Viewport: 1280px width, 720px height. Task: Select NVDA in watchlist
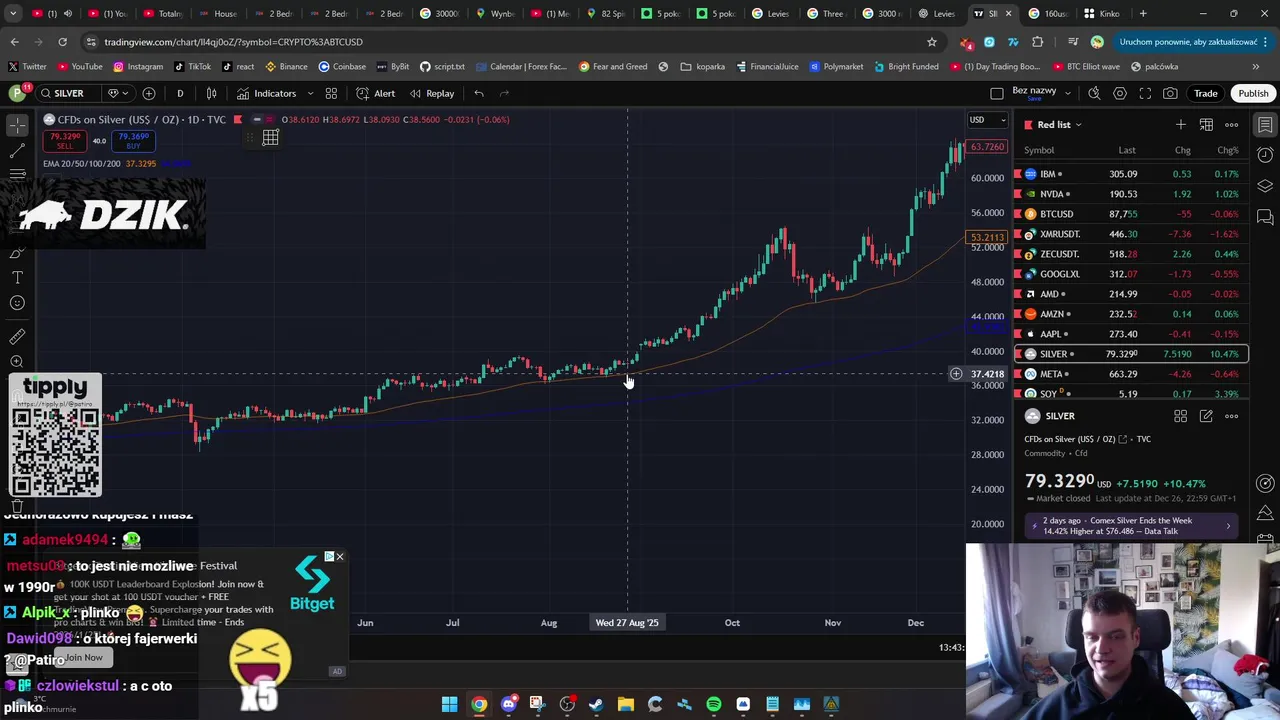pyautogui.click(x=1131, y=194)
